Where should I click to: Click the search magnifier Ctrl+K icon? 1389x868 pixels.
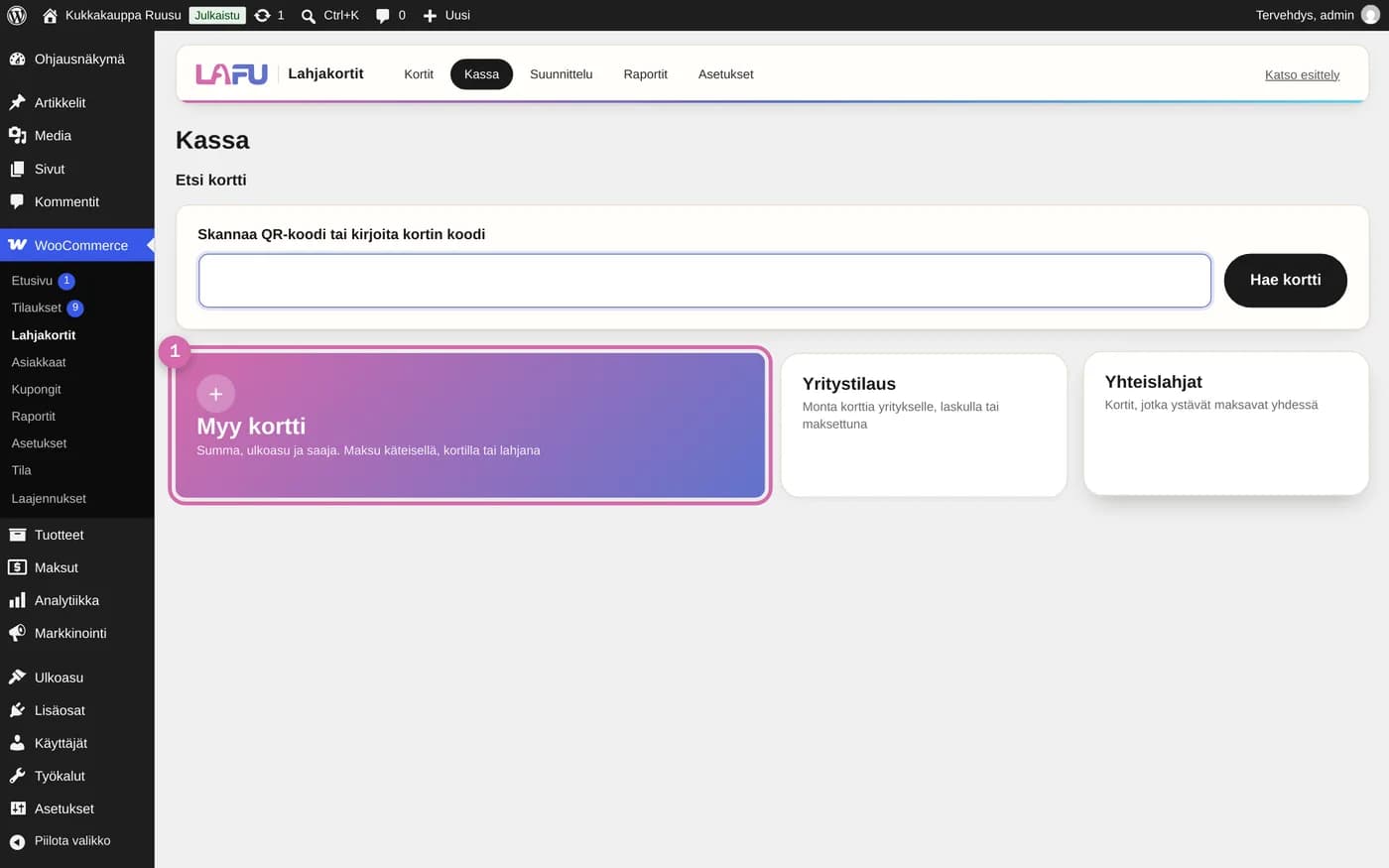coord(309,16)
